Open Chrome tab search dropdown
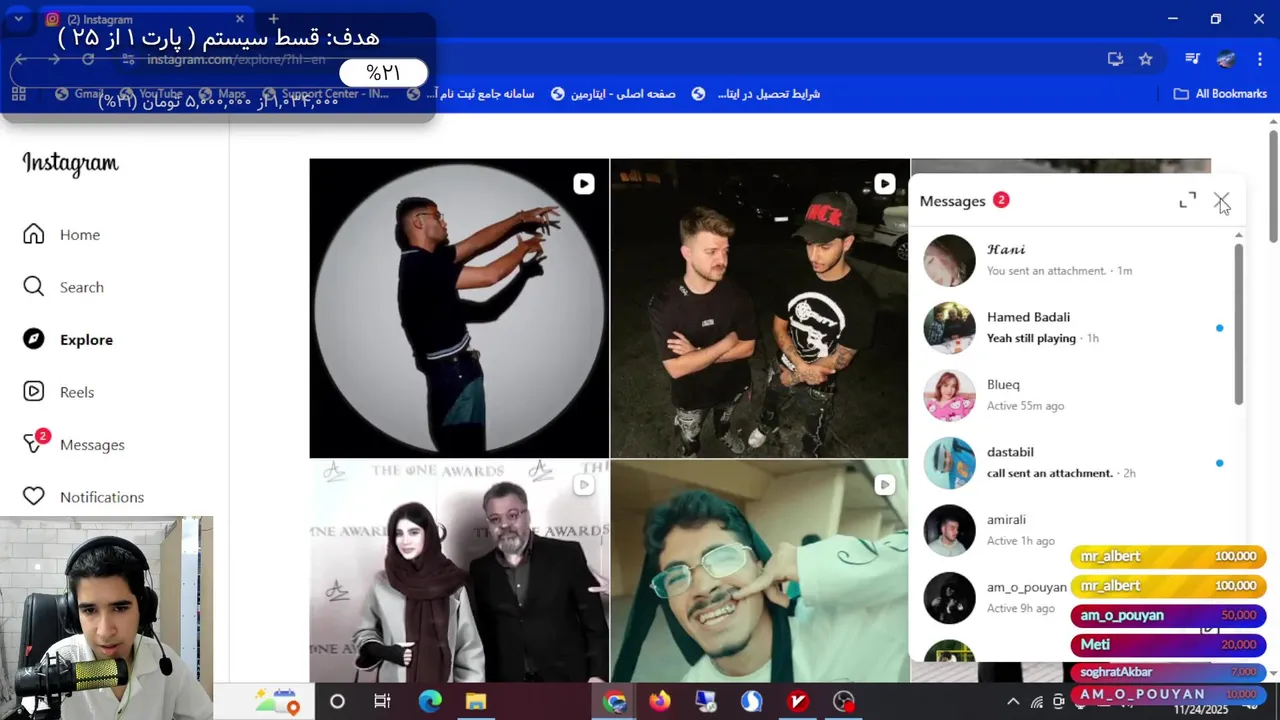 pos(18,19)
